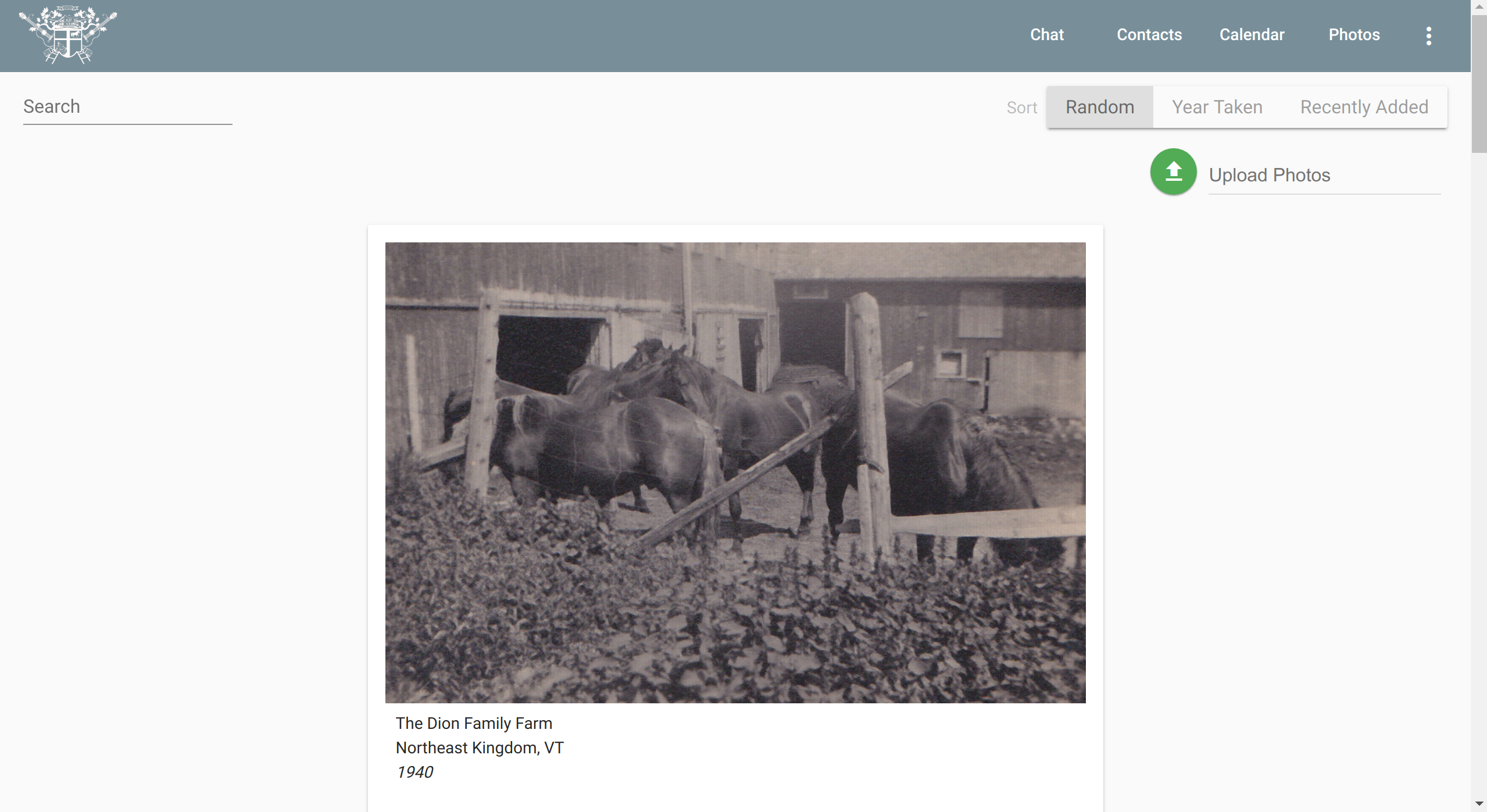Open the three-dot overflow menu

pos(1428,35)
